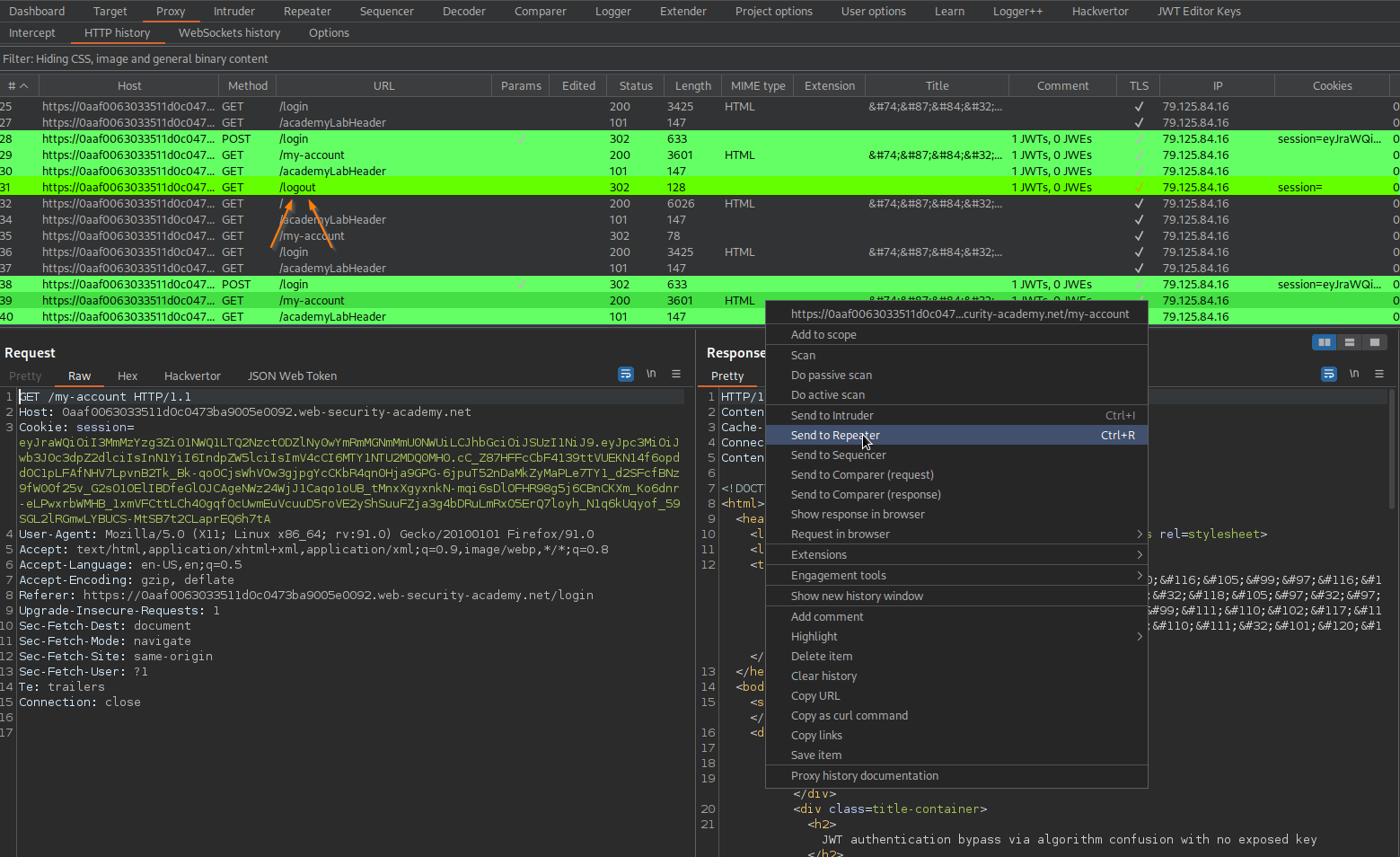
Task: Open Response panel hamburger options menu
Action: [x=1379, y=374]
